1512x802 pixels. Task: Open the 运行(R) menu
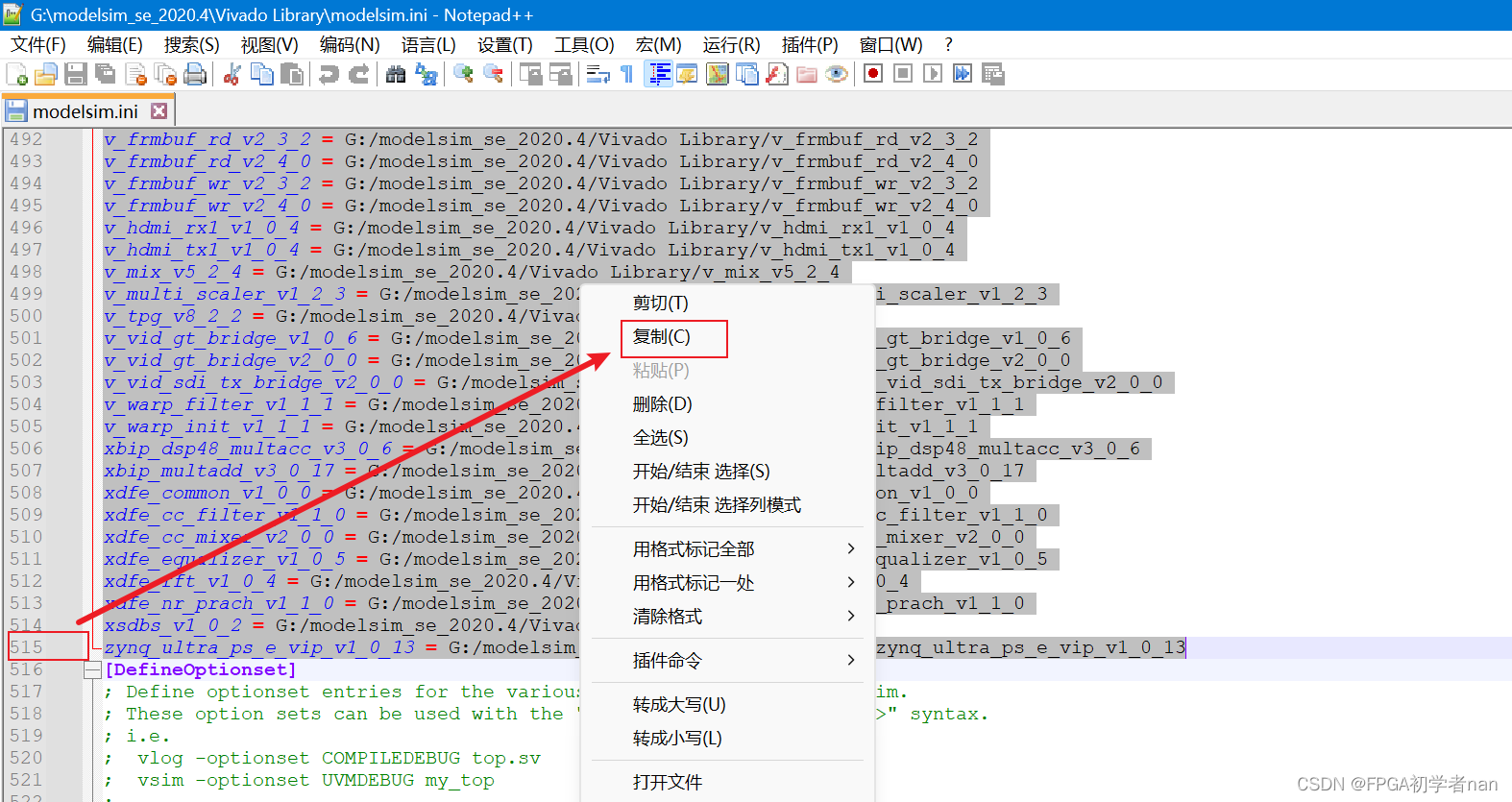point(731,45)
